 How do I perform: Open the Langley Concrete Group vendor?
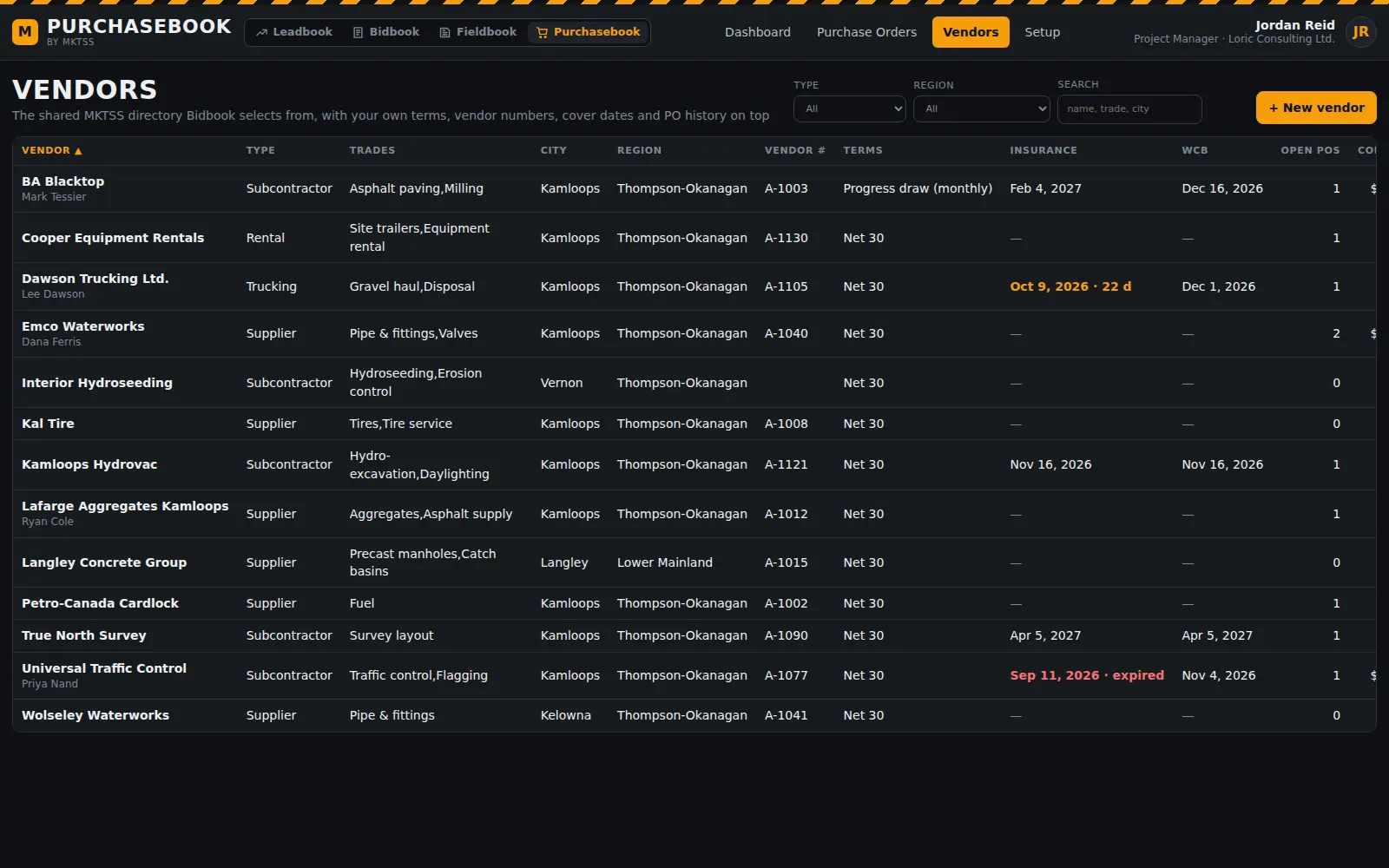104,562
